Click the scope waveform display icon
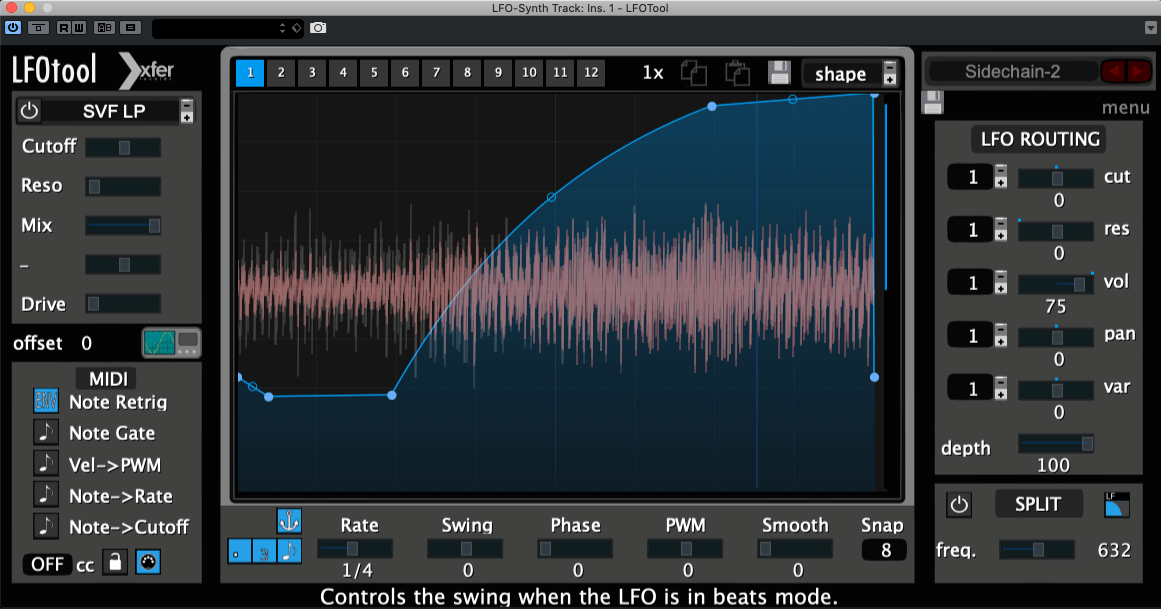 [171, 342]
